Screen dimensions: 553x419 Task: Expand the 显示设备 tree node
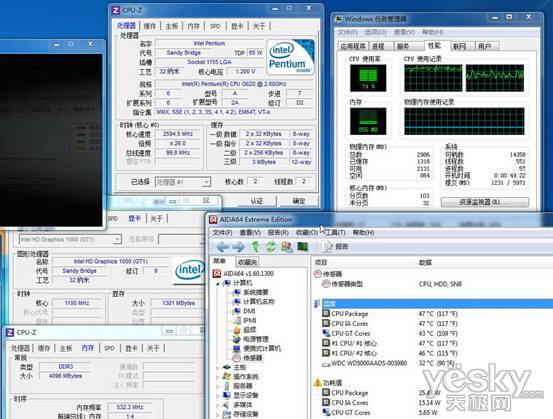point(218,395)
